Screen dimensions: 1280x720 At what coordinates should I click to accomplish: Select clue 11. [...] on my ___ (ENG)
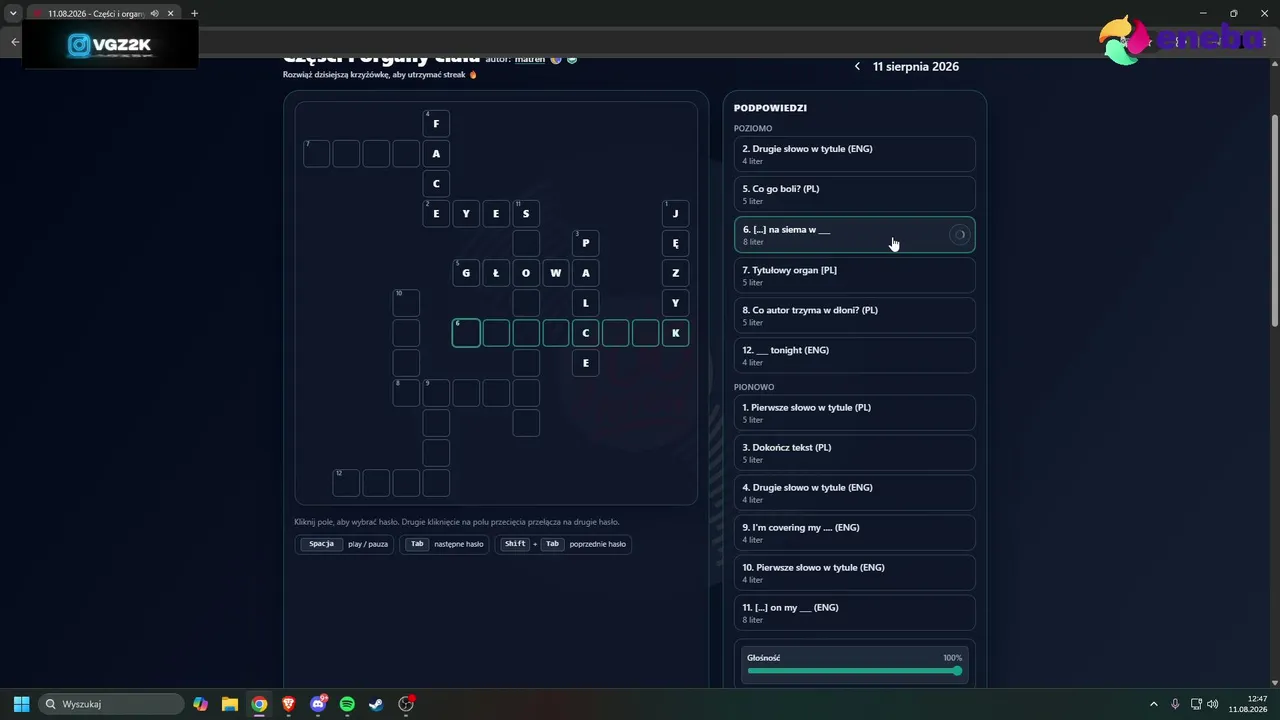855,613
